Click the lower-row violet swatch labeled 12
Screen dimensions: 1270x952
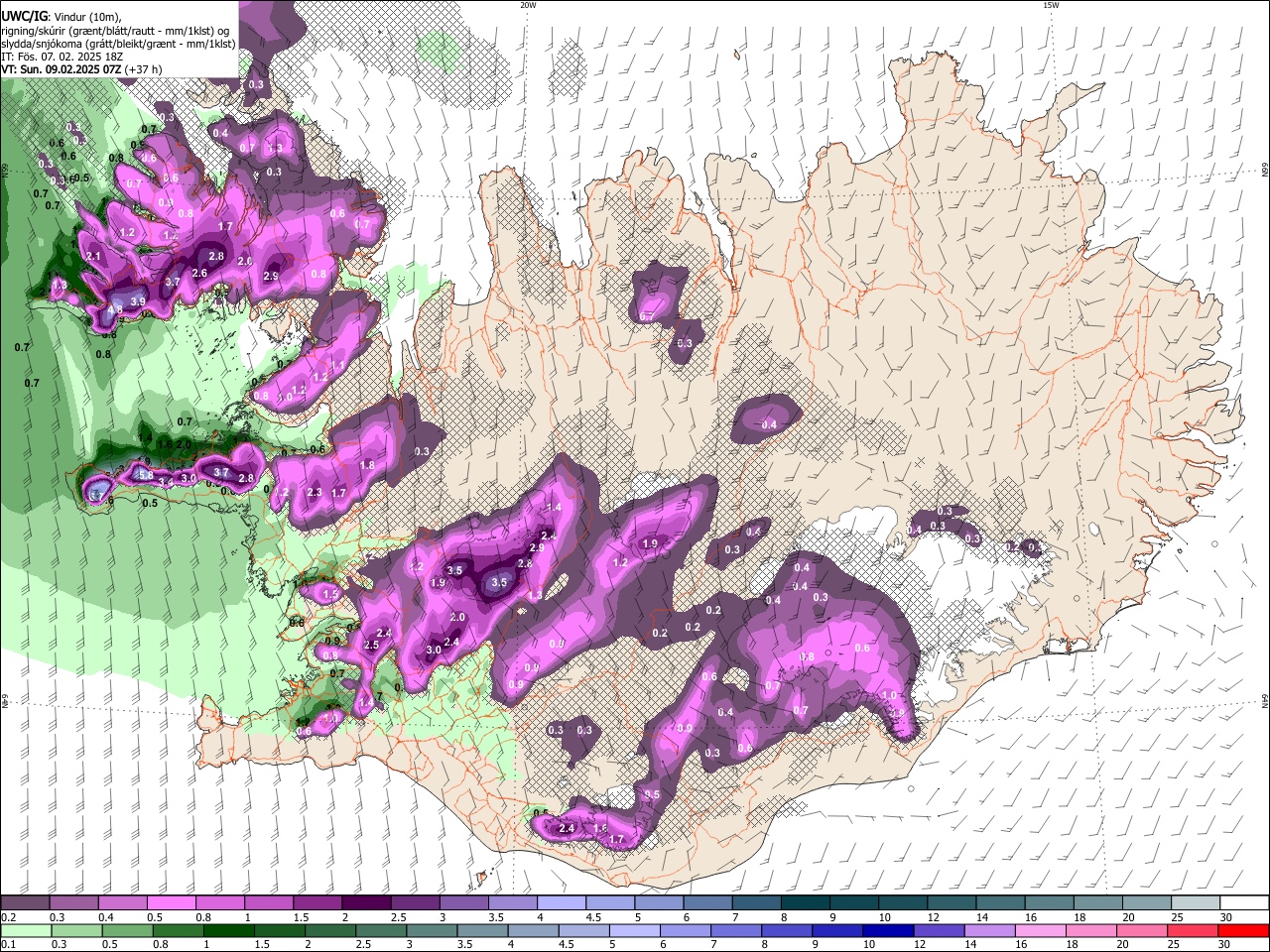pyautogui.click(x=940, y=930)
